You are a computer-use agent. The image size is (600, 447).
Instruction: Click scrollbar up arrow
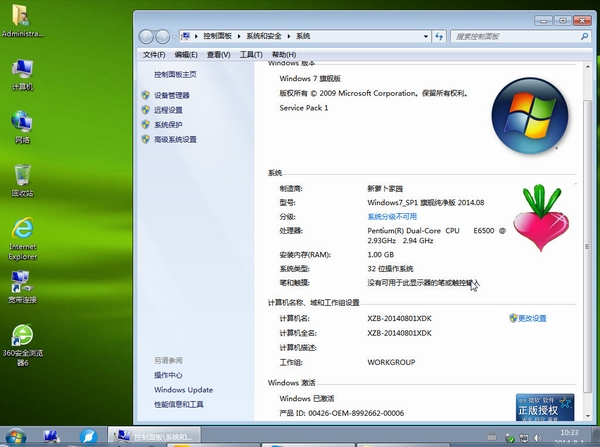tap(587, 67)
